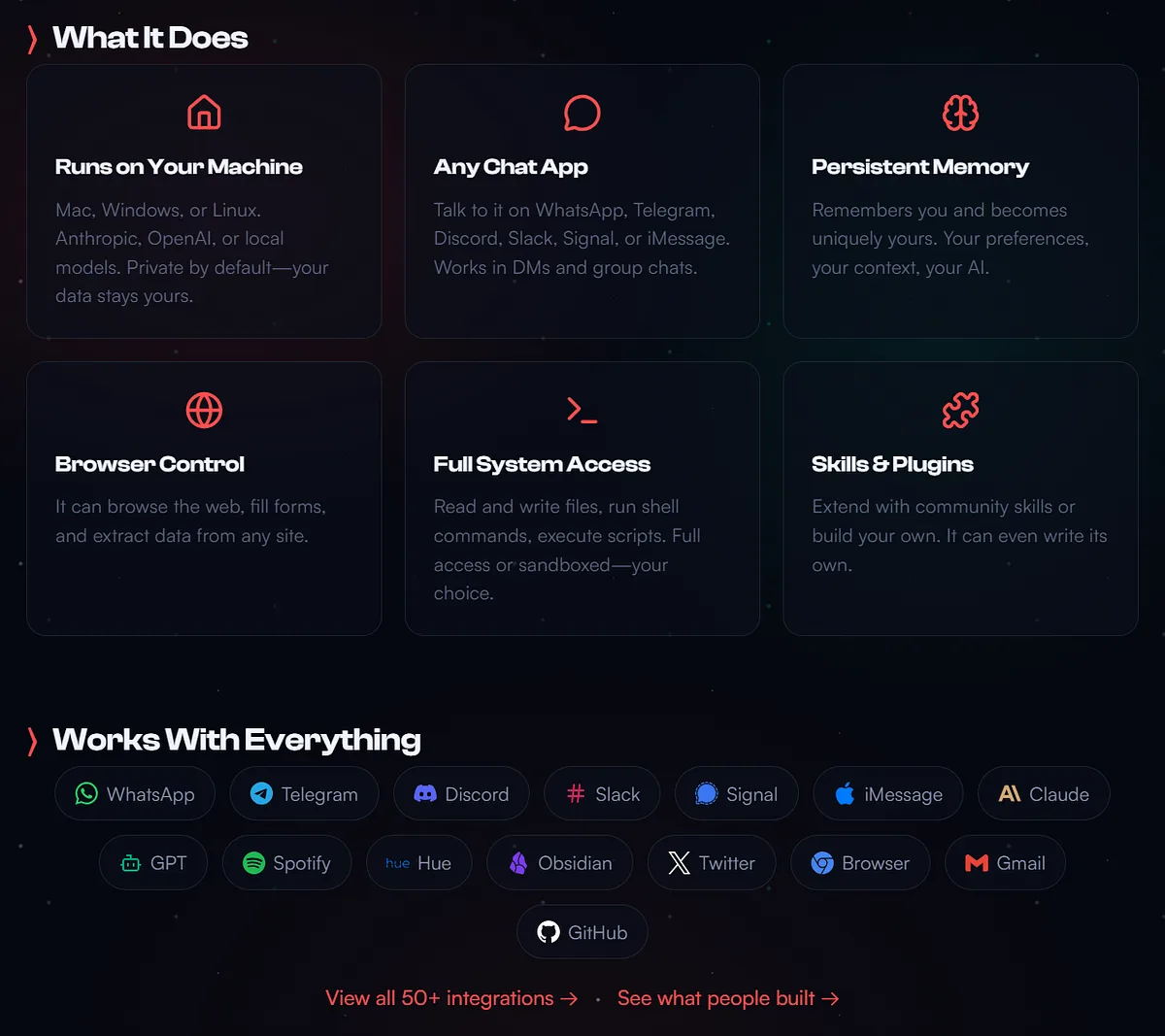Follow the See what people built link

pyautogui.click(x=728, y=998)
